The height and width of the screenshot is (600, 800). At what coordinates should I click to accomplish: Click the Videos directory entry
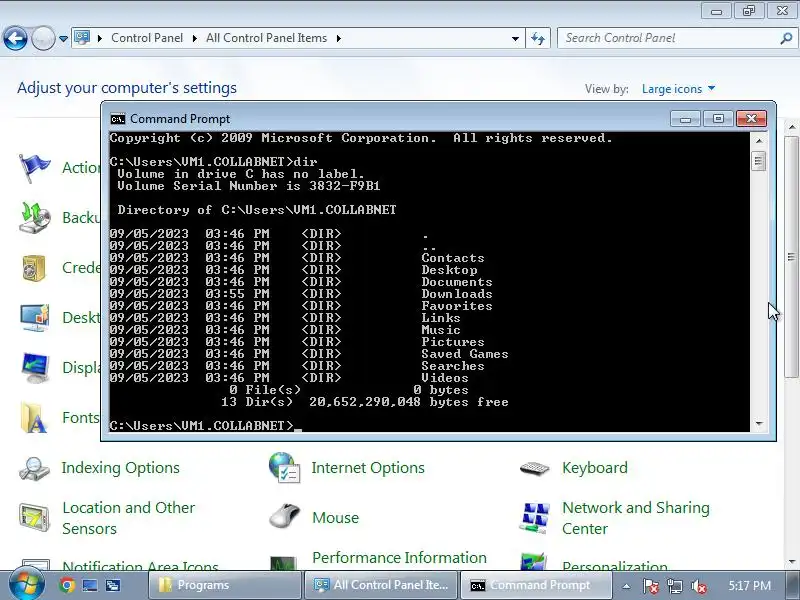coord(445,378)
